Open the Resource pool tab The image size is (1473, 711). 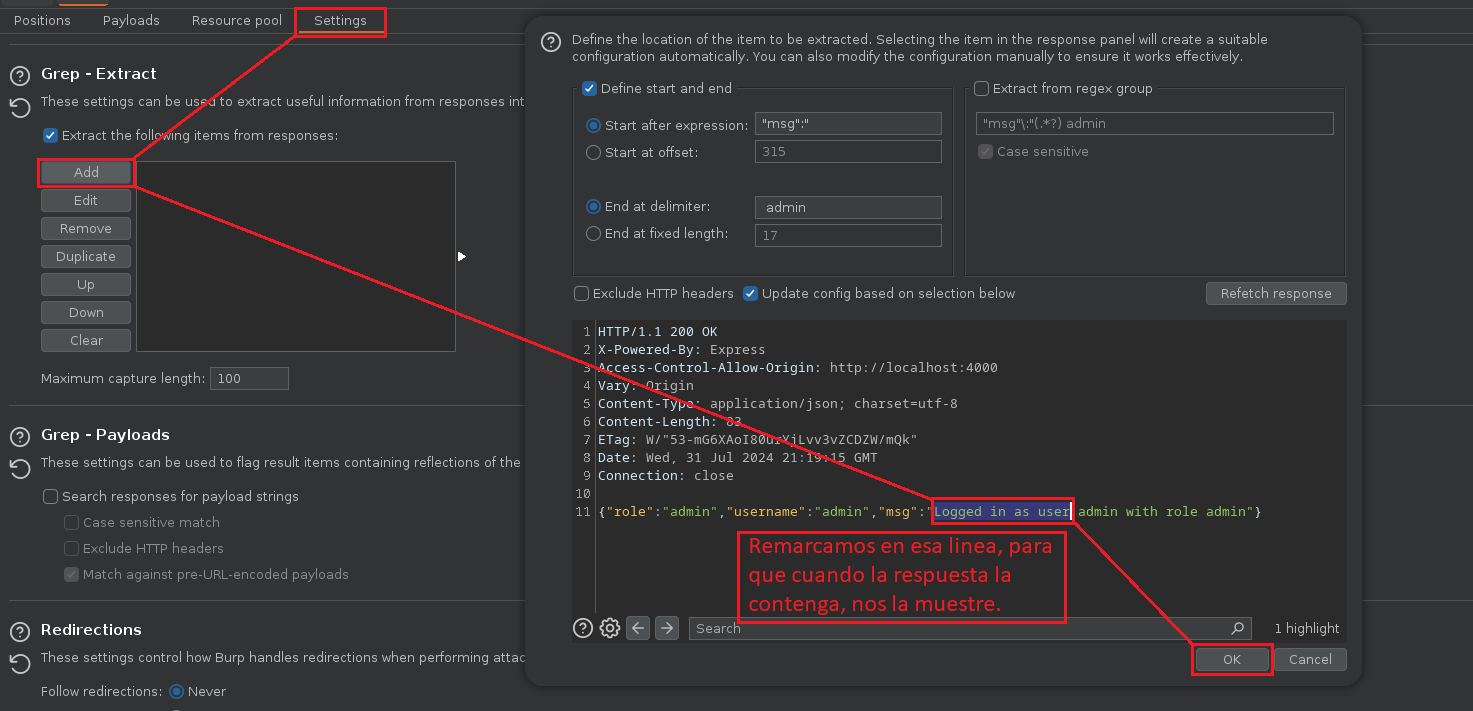click(237, 20)
